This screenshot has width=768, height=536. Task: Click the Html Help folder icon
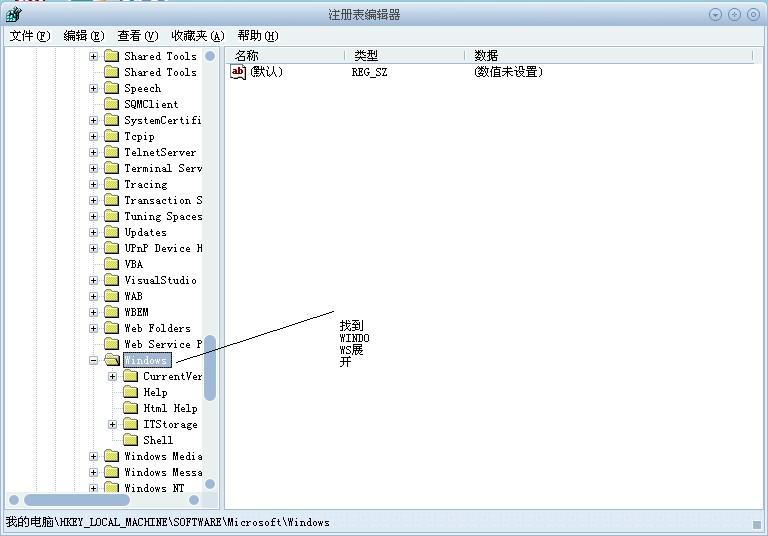coord(130,408)
